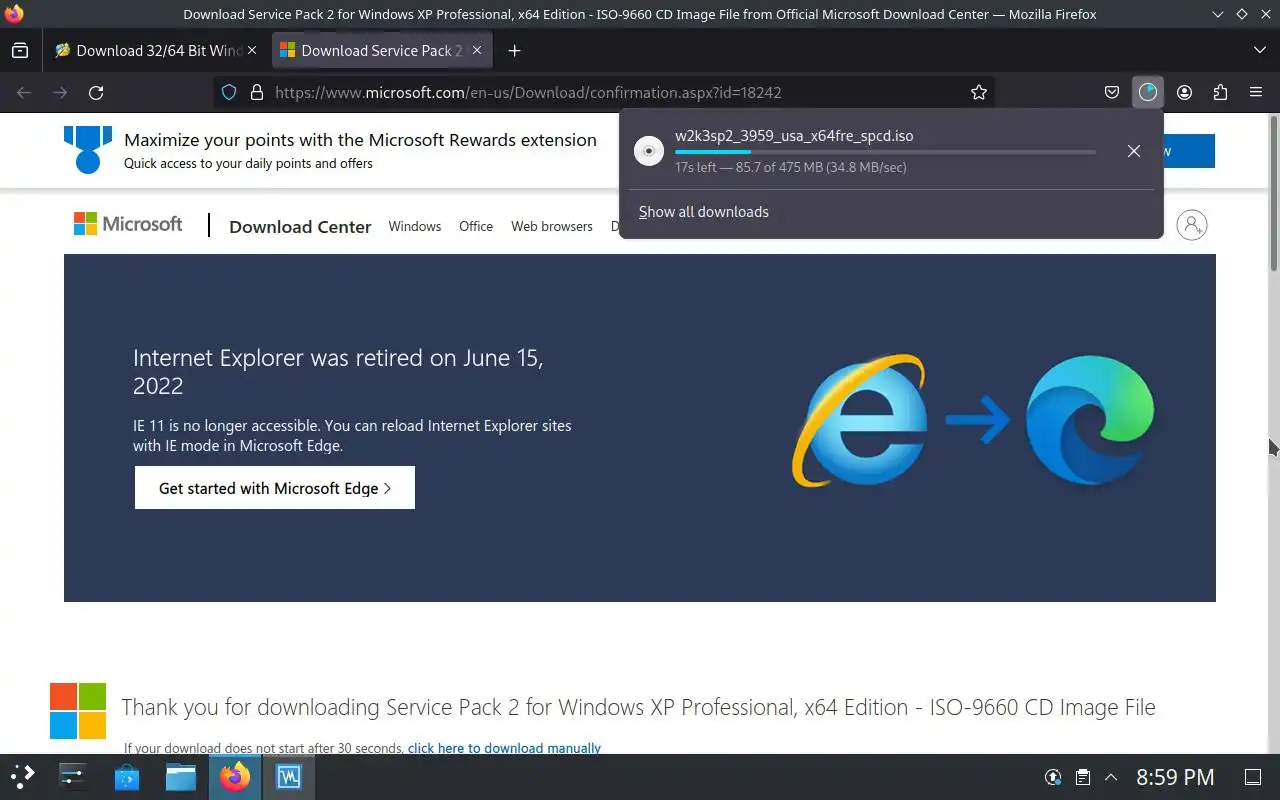Reload the current page

click(96, 92)
